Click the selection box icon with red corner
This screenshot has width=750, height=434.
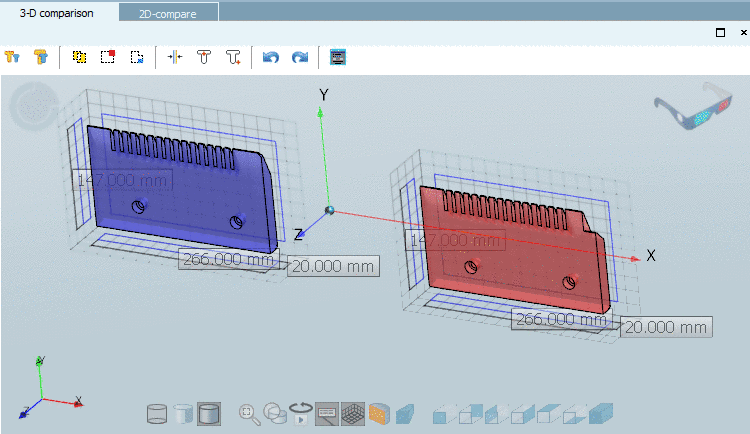pyautogui.click(x=108, y=58)
